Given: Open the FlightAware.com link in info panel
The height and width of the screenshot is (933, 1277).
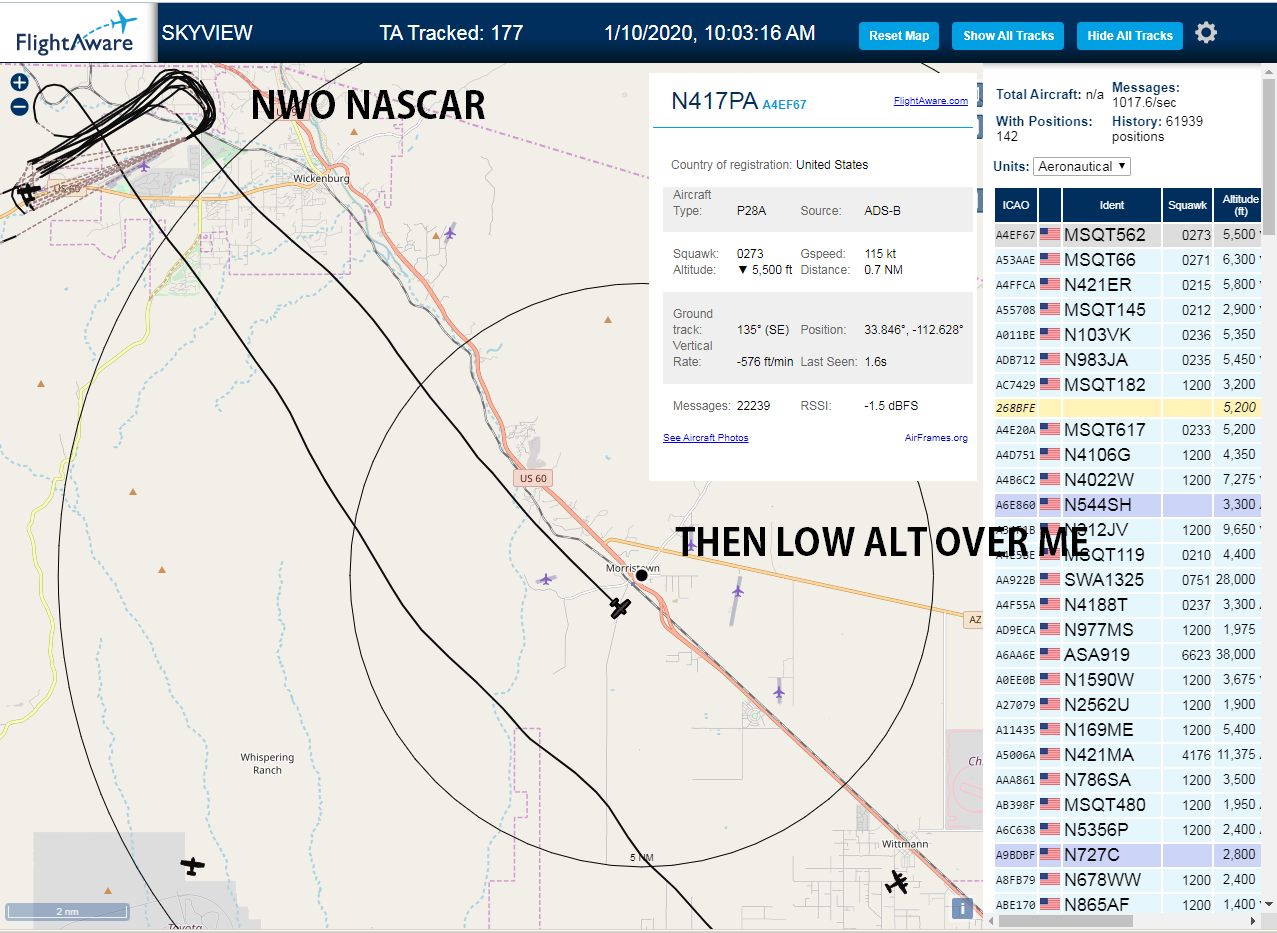Looking at the screenshot, I should click(931, 101).
